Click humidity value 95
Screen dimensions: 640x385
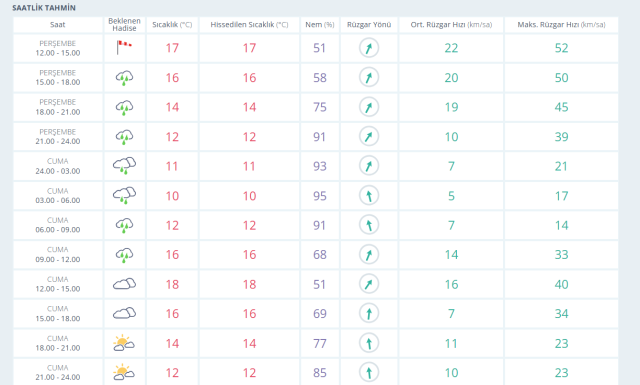tap(320, 196)
